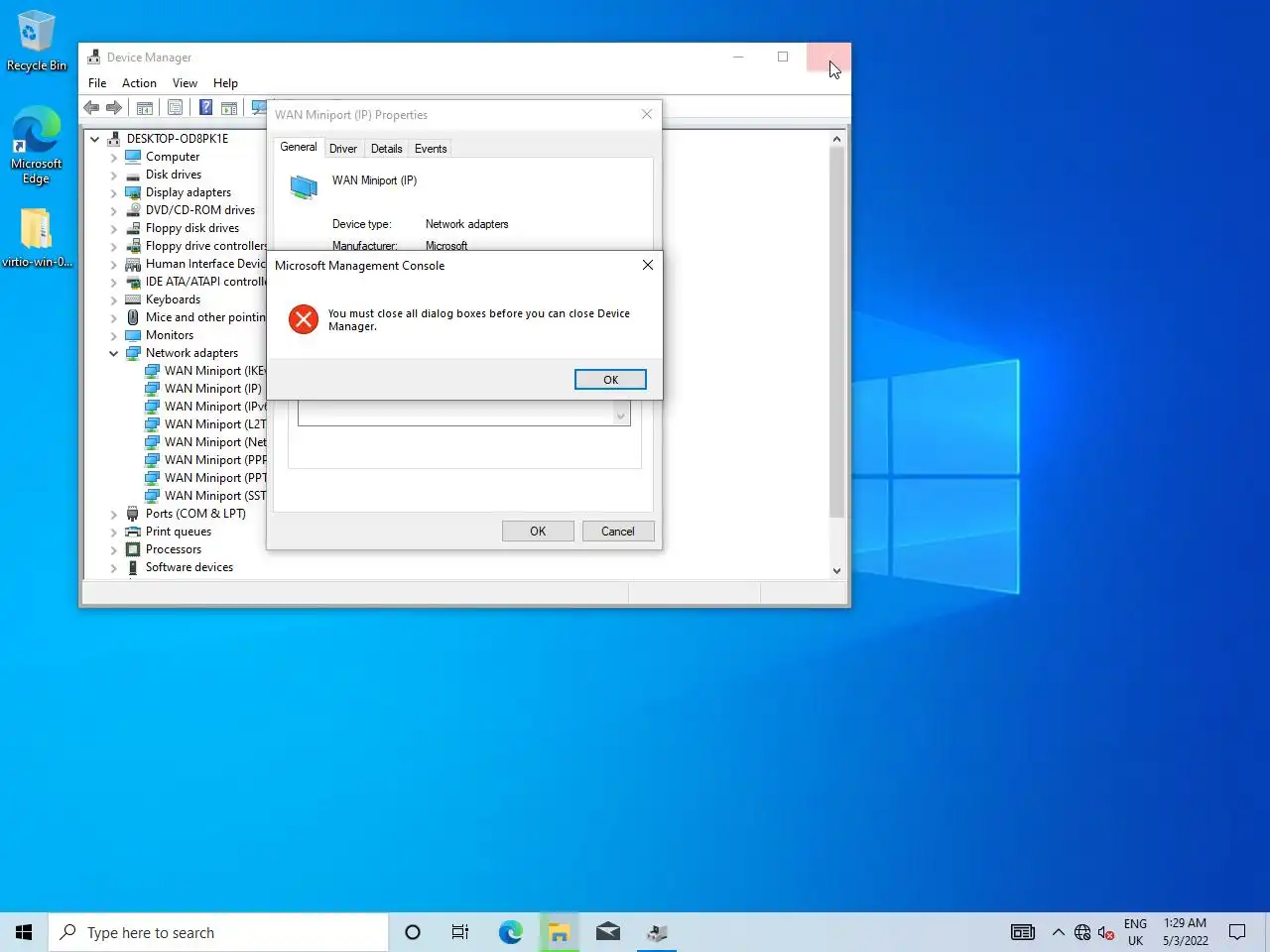Image resolution: width=1270 pixels, height=952 pixels.
Task: Close the WAN Miniport (IP) Properties dialog
Action: pyautogui.click(x=647, y=115)
